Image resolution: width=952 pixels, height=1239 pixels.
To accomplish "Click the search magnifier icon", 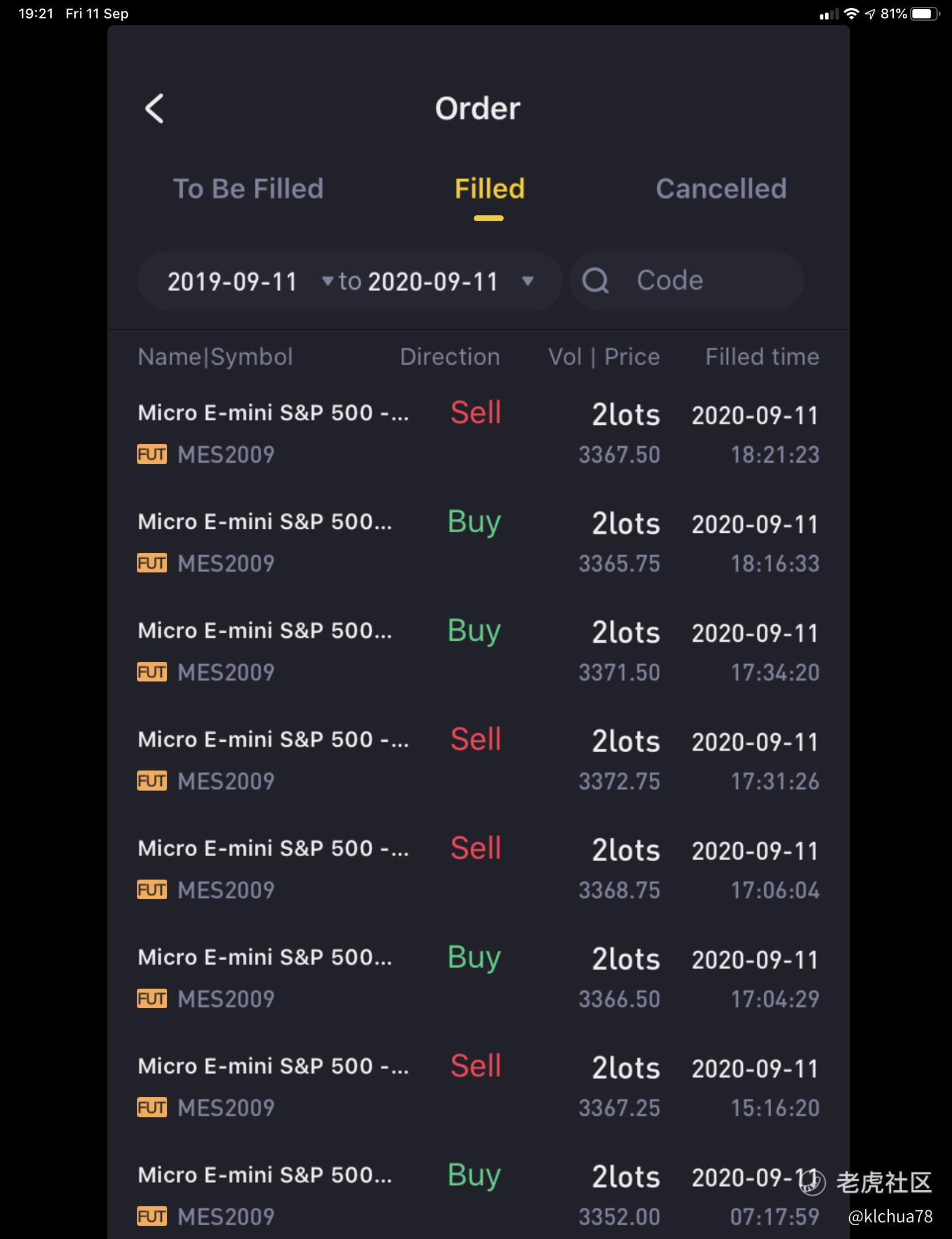I will [x=595, y=281].
